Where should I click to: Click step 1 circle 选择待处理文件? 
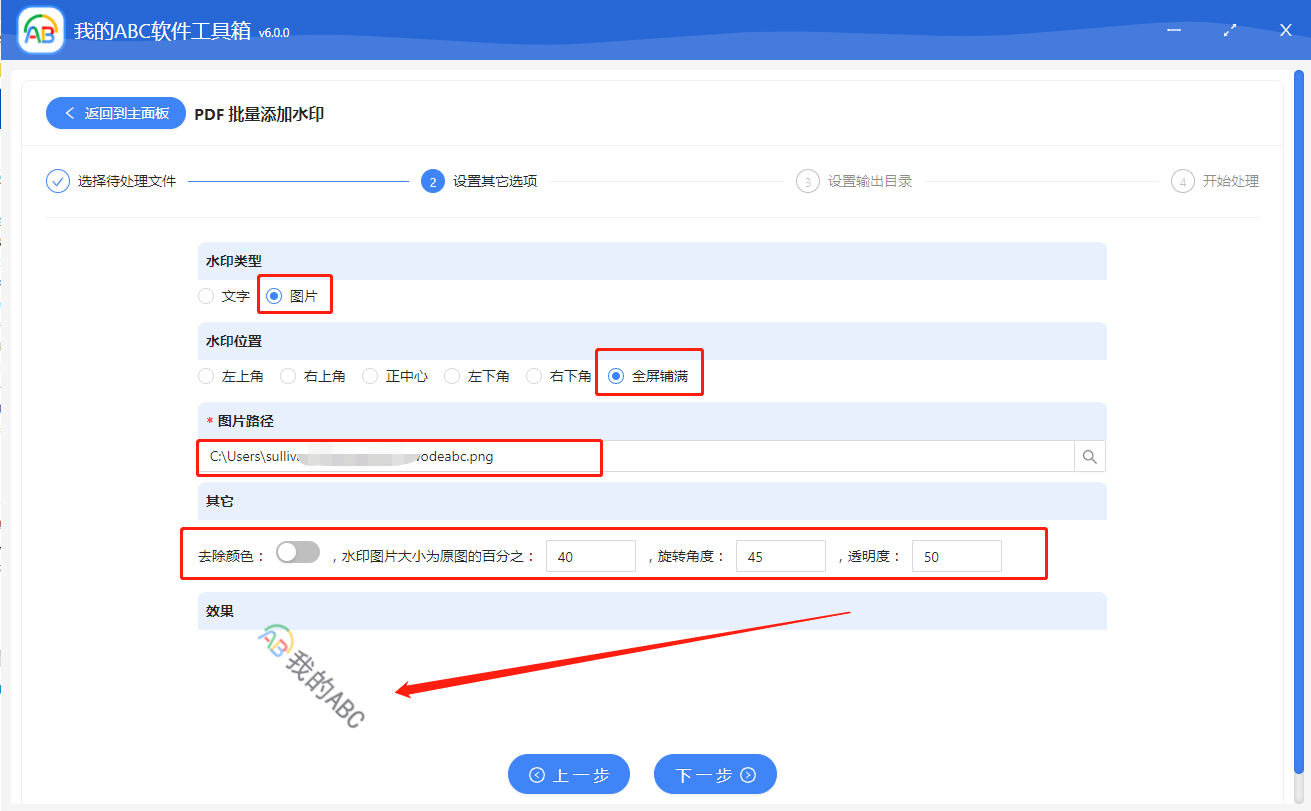pos(57,181)
